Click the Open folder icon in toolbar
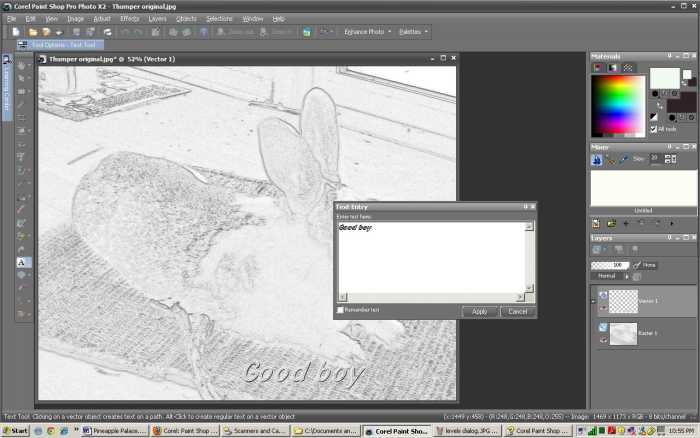Image resolution: width=700 pixels, height=438 pixels. pyautogui.click(x=33, y=32)
